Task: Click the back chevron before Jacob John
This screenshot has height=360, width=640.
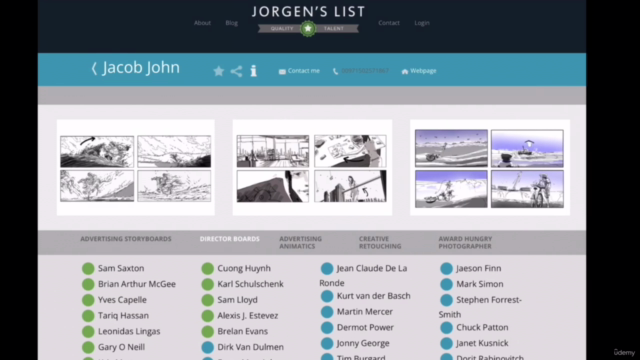Action: coord(94,68)
